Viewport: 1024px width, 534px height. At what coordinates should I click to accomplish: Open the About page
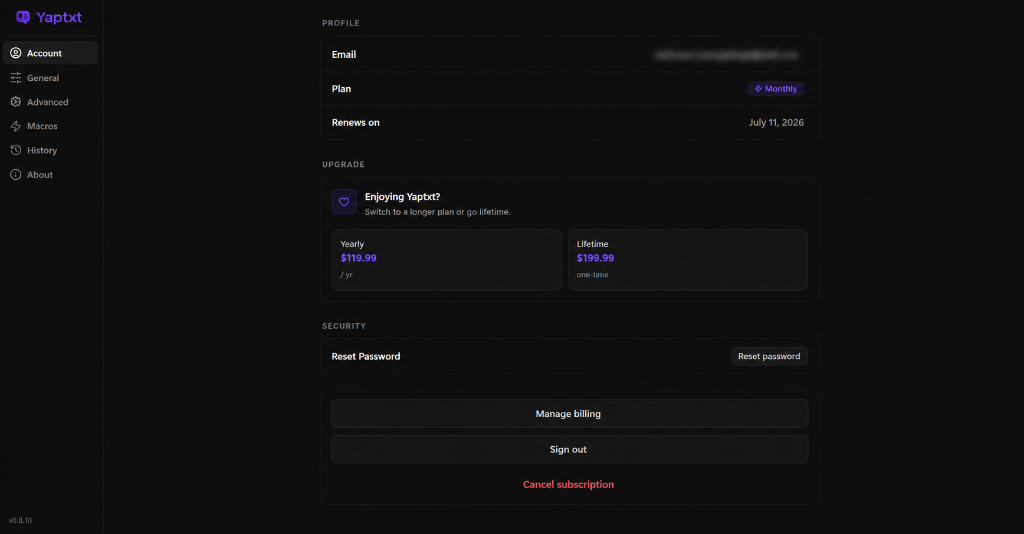point(50,174)
